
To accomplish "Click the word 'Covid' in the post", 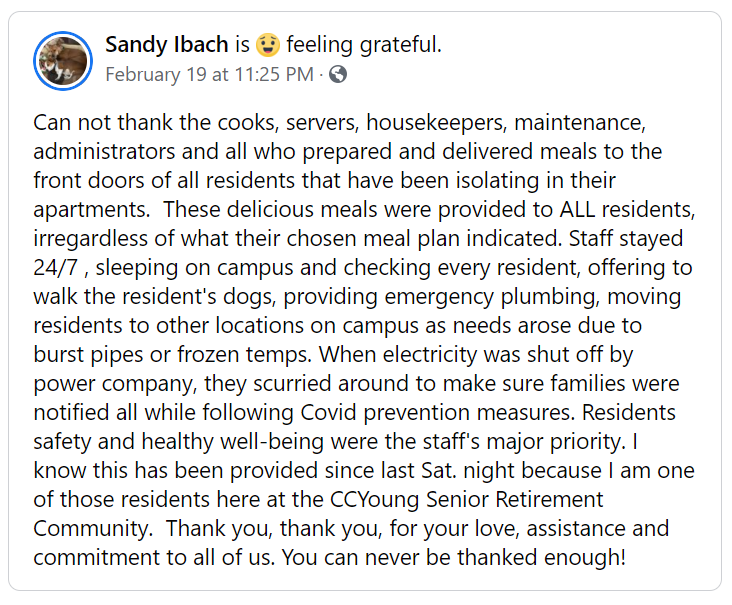I will [328, 412].
